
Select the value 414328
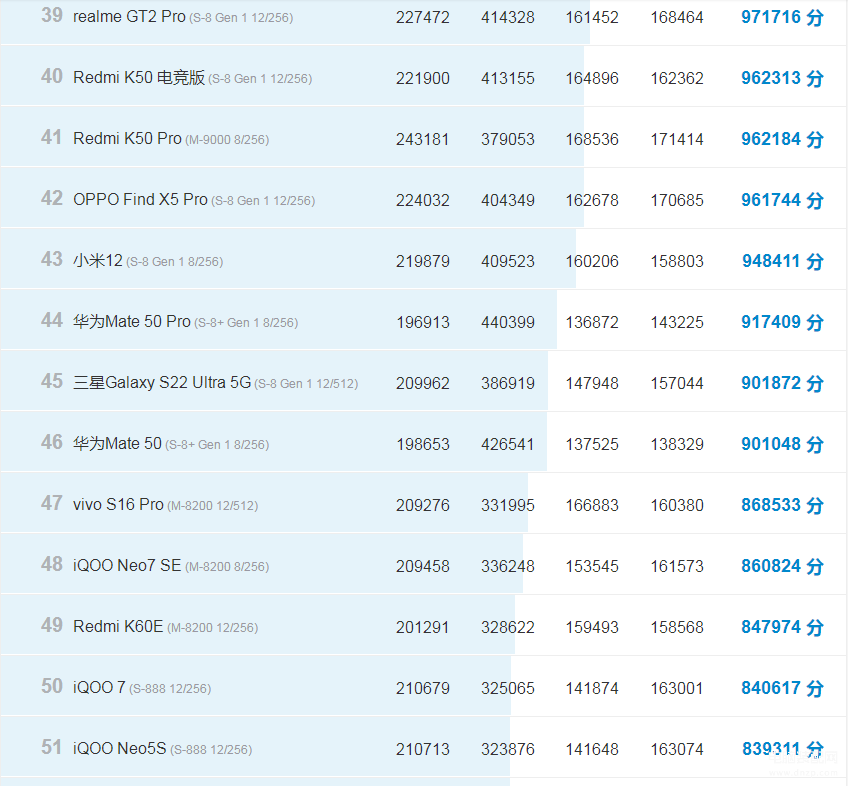tap(508, 17)
